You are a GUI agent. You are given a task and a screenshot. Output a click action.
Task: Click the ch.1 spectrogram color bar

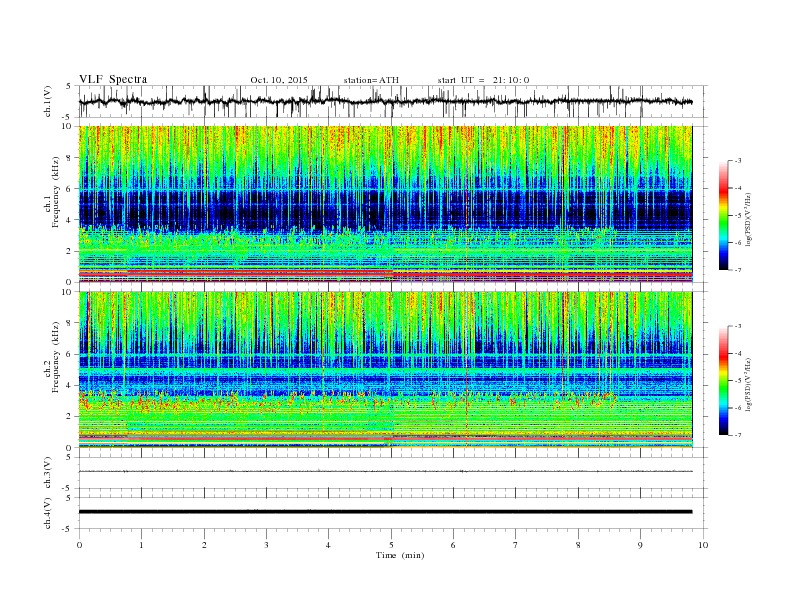pyautogui.click(x=723, y=215)
